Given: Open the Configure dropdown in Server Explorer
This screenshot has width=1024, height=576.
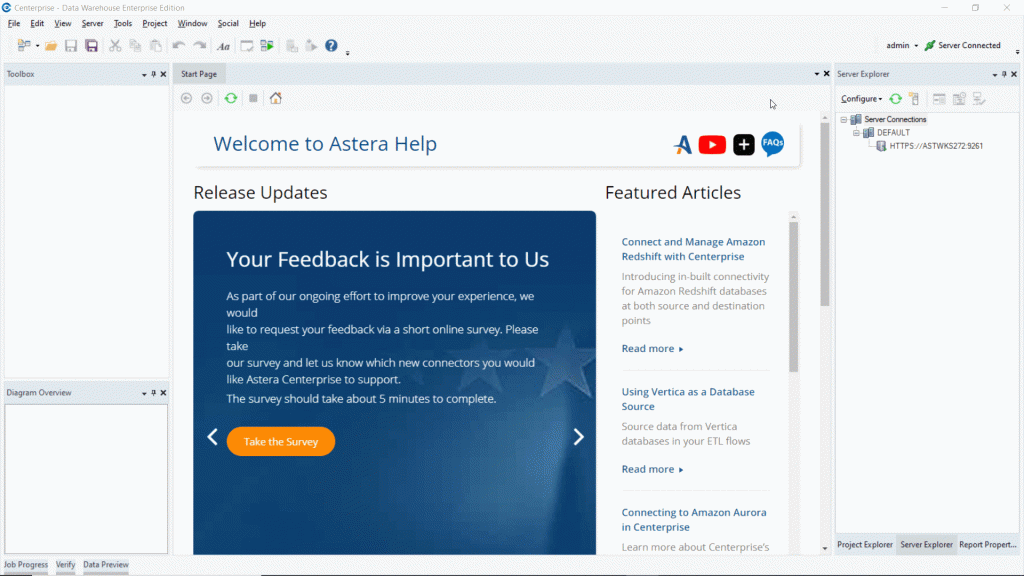Looking at the screenshot, I should click(x=861, y=99).
